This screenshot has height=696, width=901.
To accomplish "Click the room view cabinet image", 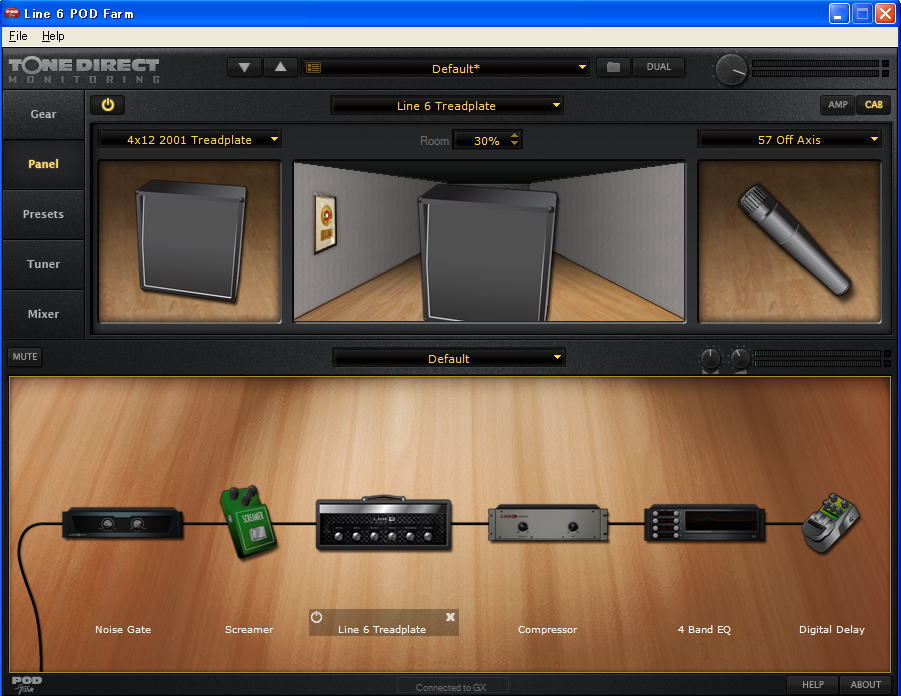I will [490, 241].
